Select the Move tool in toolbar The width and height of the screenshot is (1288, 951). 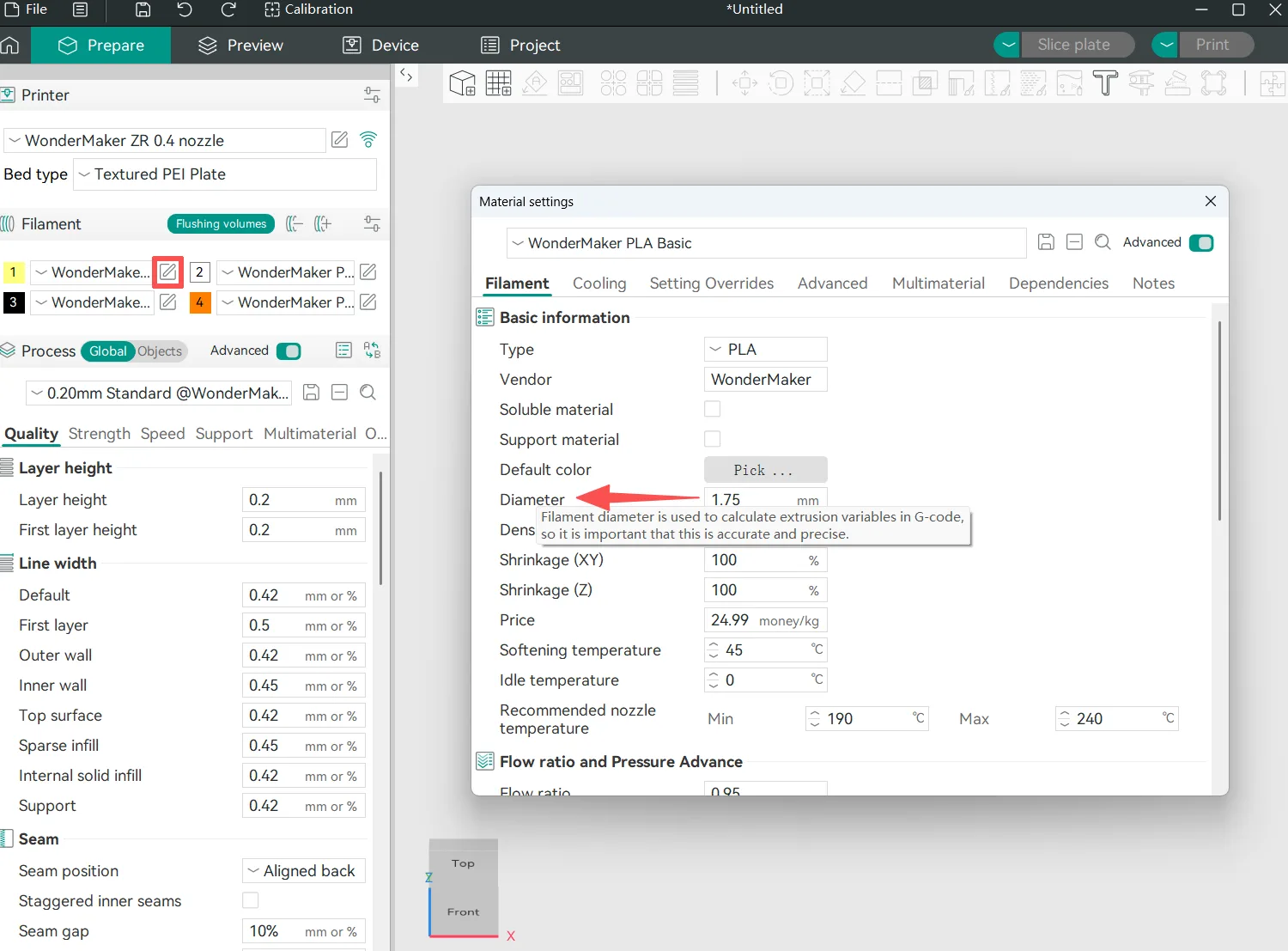tap(744, 83)
